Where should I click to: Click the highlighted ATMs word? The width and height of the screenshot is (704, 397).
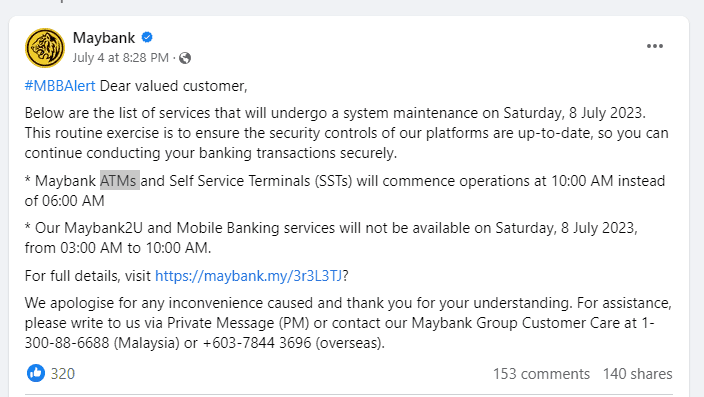point(119,181)
